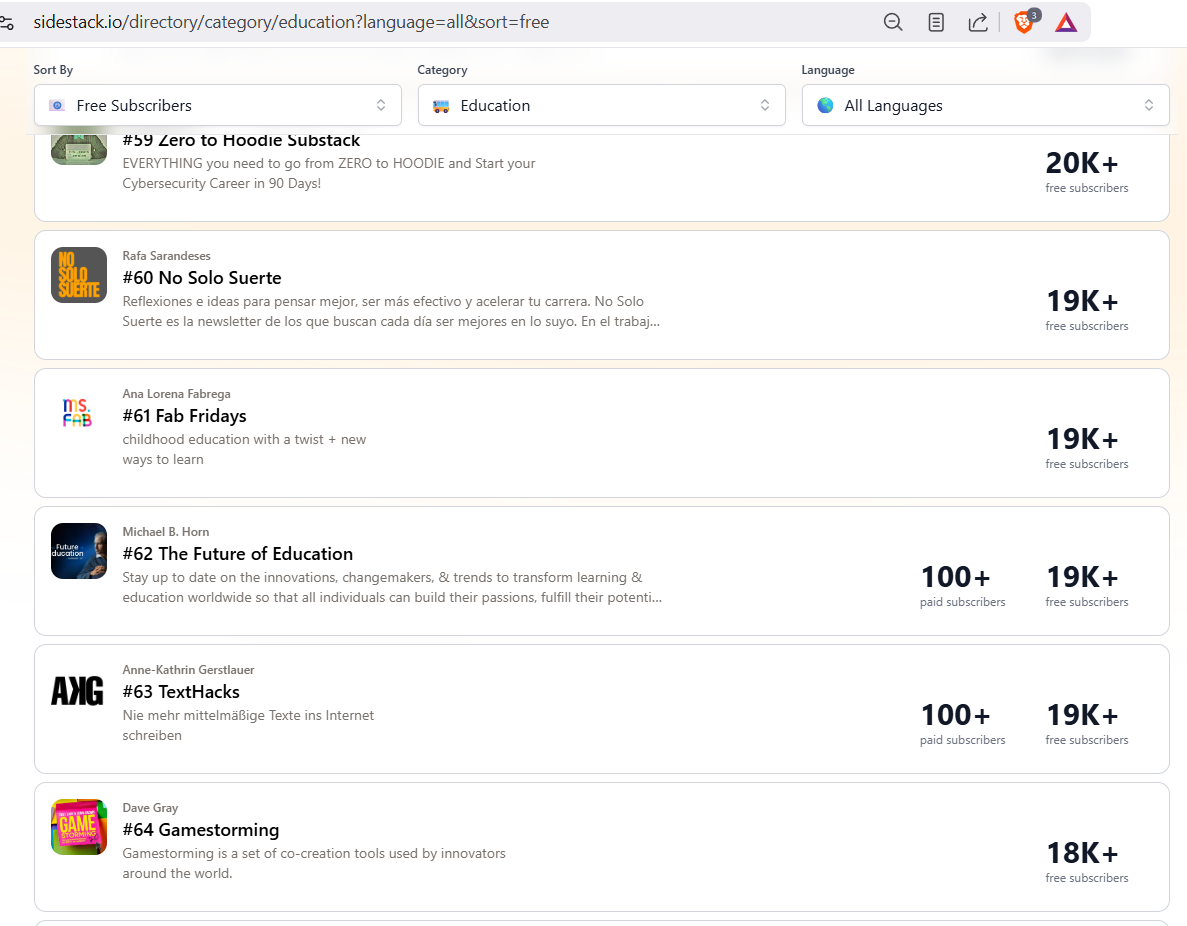Viewport: 1187px width, 926px height.
Task: Click the Category dropdown chevron arrows
Action: [x=765, y=105]
